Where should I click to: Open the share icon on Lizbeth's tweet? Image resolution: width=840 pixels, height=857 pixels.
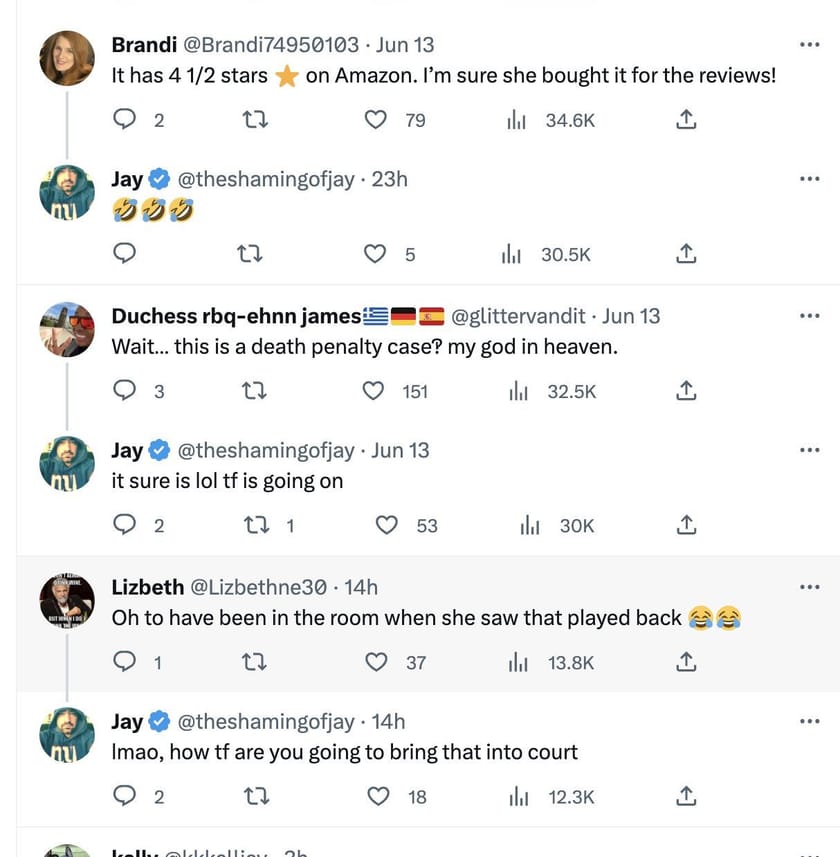click(686, 661)
